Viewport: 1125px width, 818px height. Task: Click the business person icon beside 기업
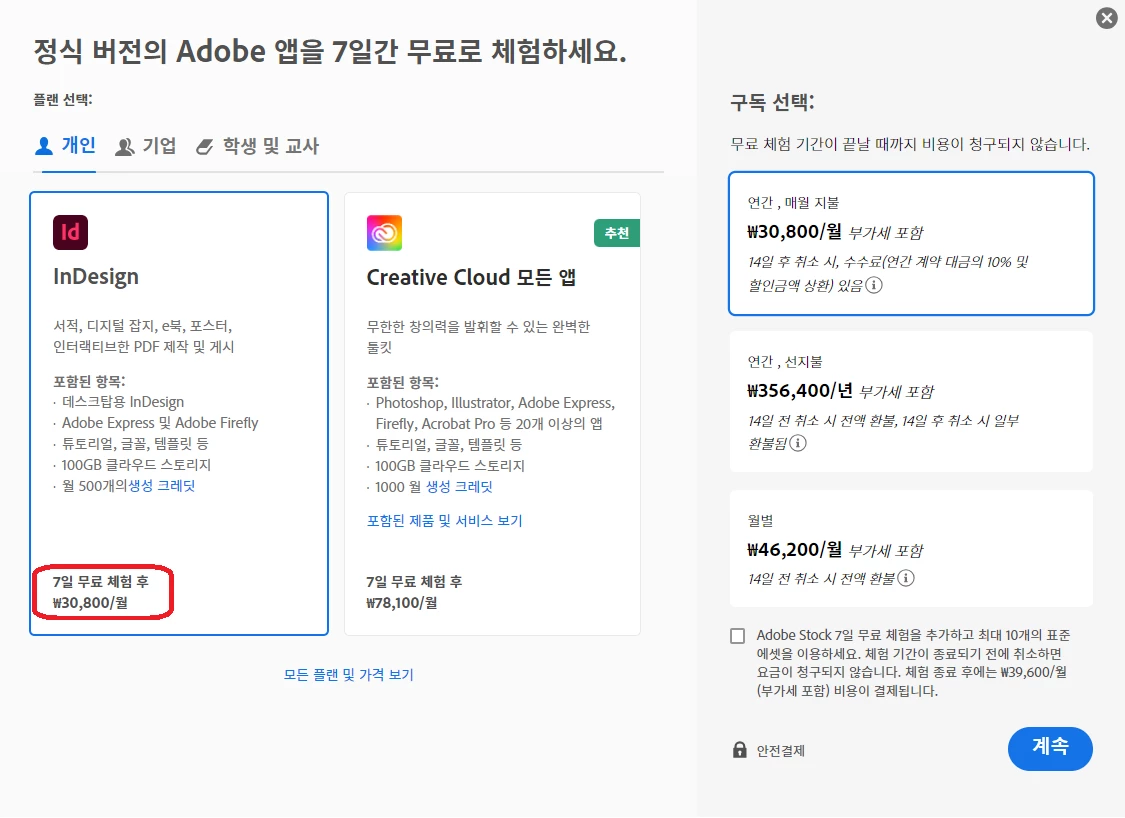pos(125,146)
